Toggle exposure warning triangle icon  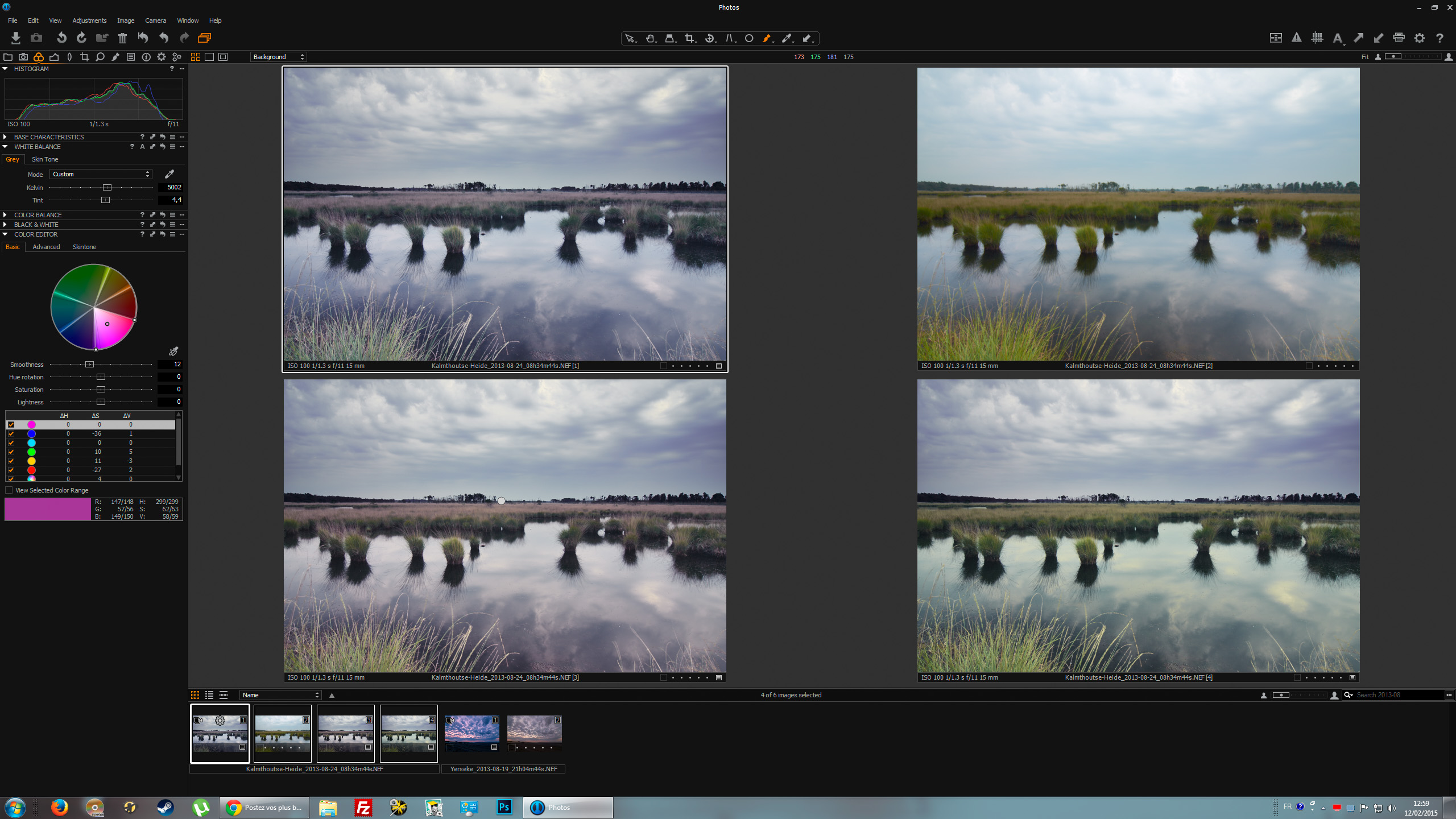[1296, 38]
